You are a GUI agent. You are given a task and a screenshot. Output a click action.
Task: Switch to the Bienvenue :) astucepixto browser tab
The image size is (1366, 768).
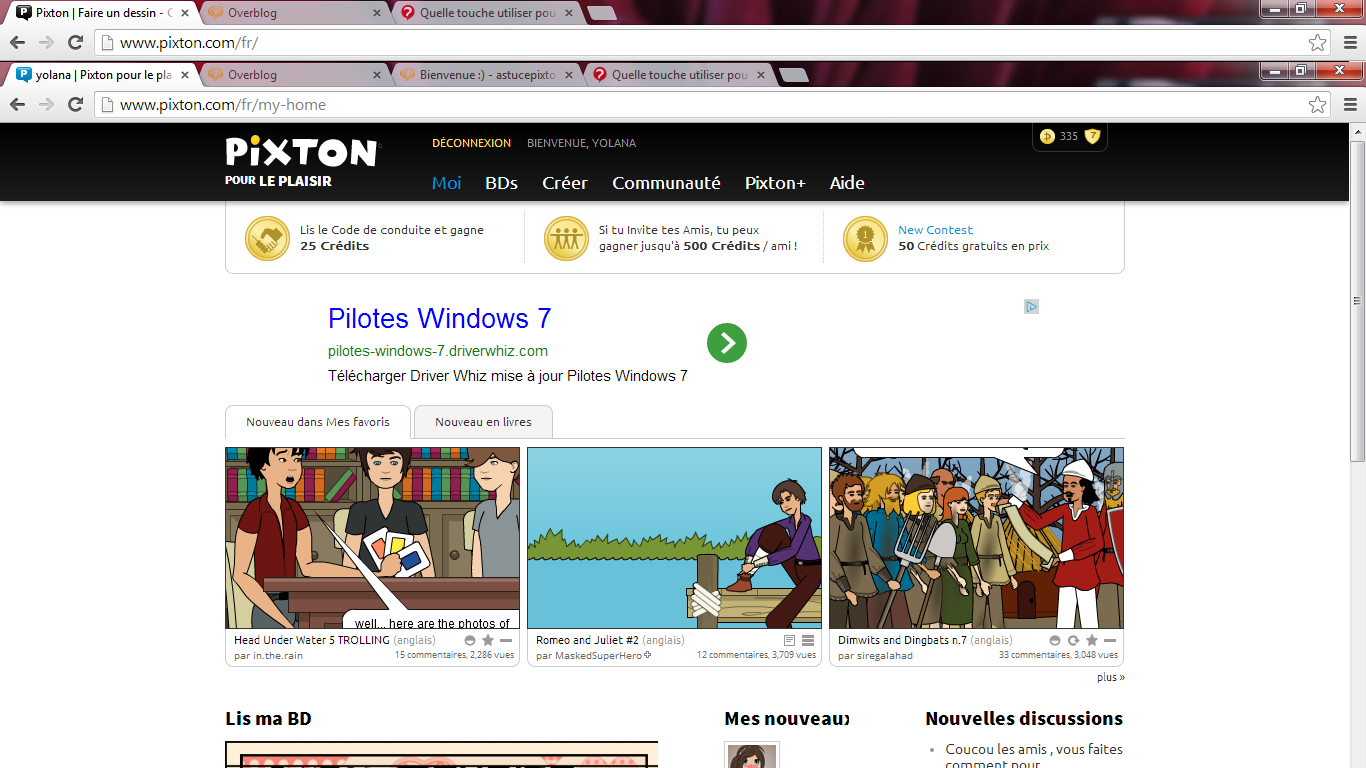pyautogui.click(x=485, y=75)
